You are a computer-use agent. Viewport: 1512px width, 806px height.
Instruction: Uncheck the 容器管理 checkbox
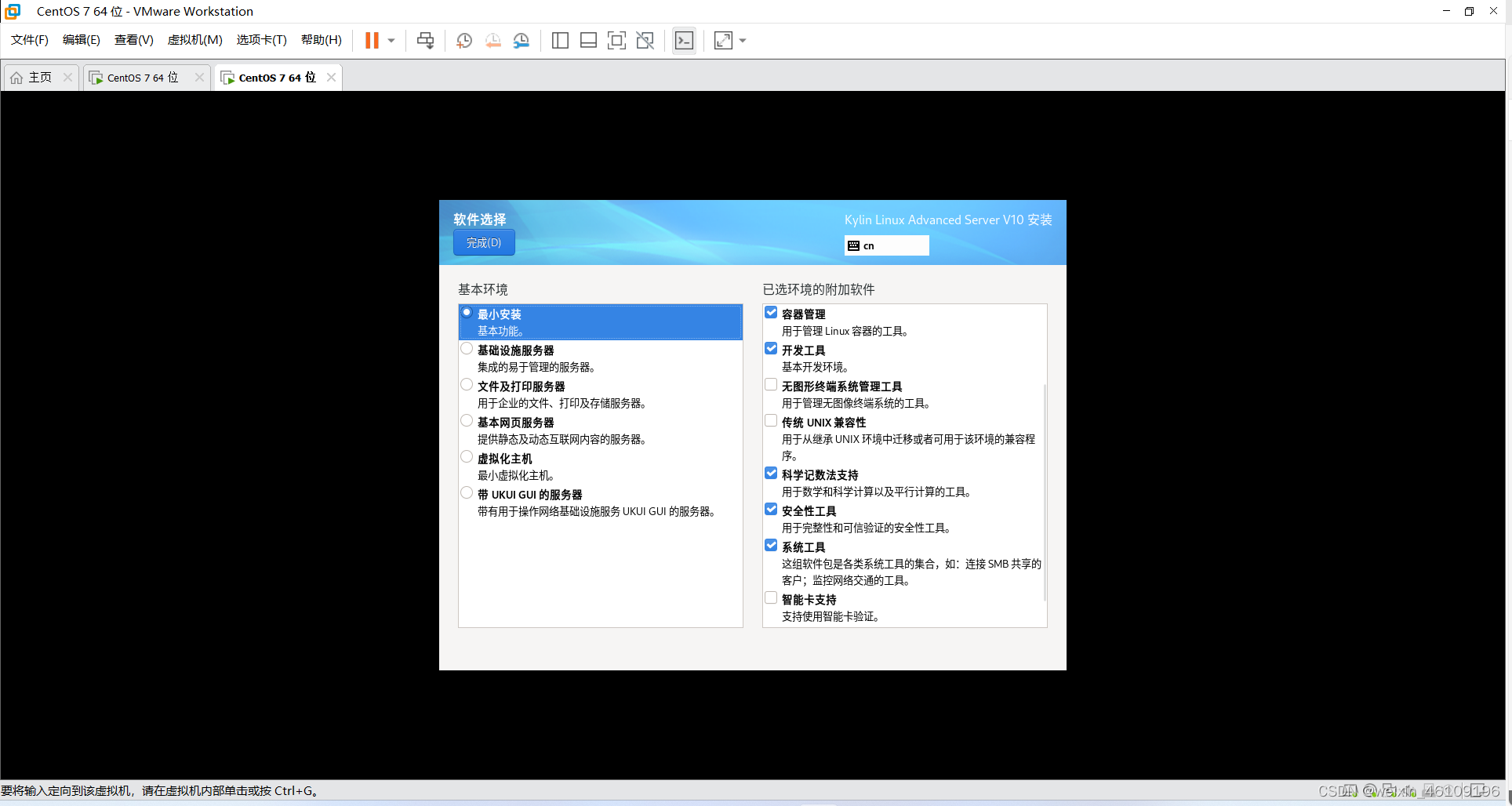pos(771,313)
